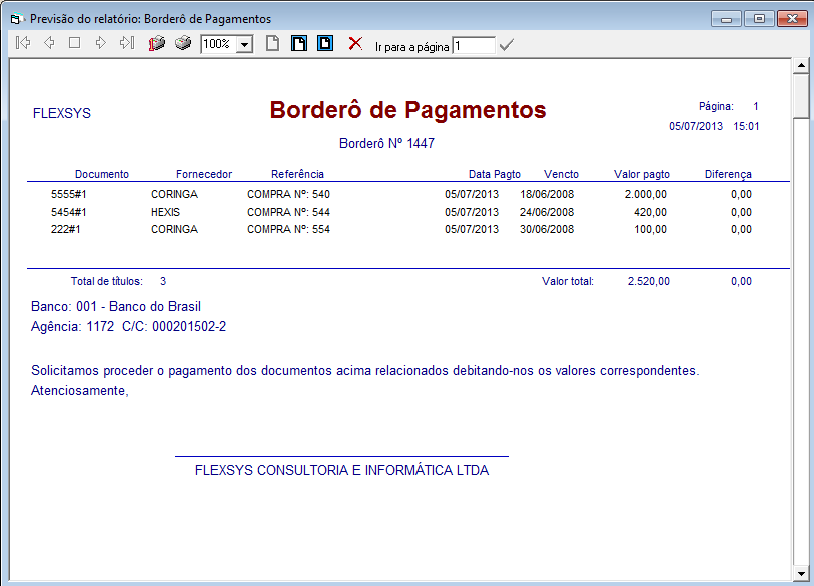Click the second blue page-fit icon
The image size is (814, 586).
coord(325,43)
